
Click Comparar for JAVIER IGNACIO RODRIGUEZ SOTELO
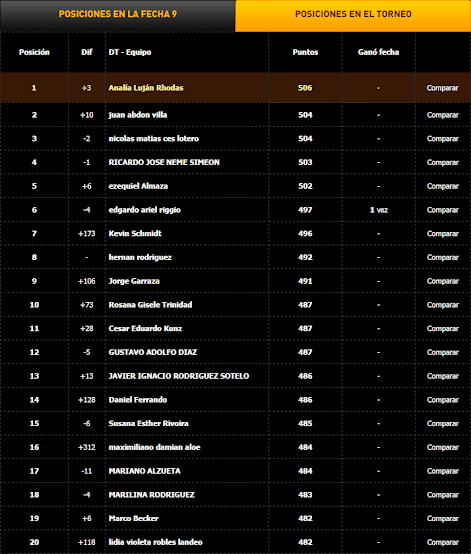[x=442, y=376]
